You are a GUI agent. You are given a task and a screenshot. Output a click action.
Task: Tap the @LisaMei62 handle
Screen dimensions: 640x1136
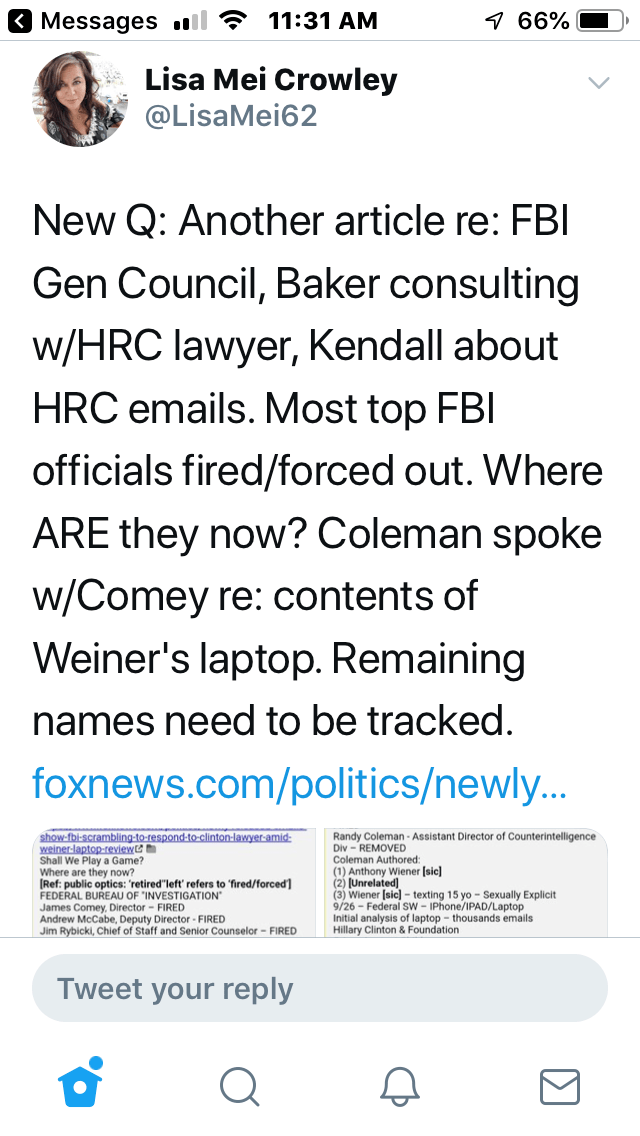231,117
